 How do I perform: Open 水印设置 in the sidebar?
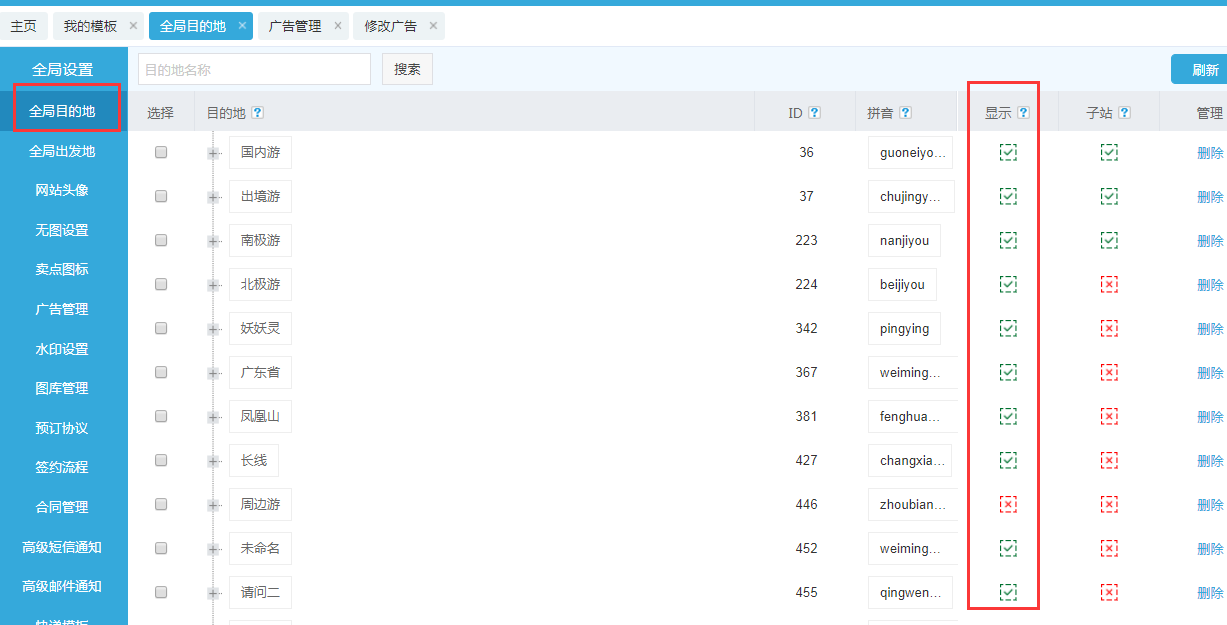point(62,349)
